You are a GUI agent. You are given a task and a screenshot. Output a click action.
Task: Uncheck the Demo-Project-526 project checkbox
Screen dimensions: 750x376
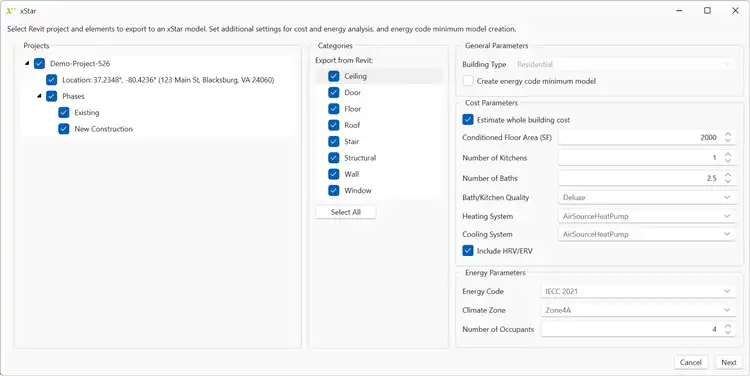[40, 64]
